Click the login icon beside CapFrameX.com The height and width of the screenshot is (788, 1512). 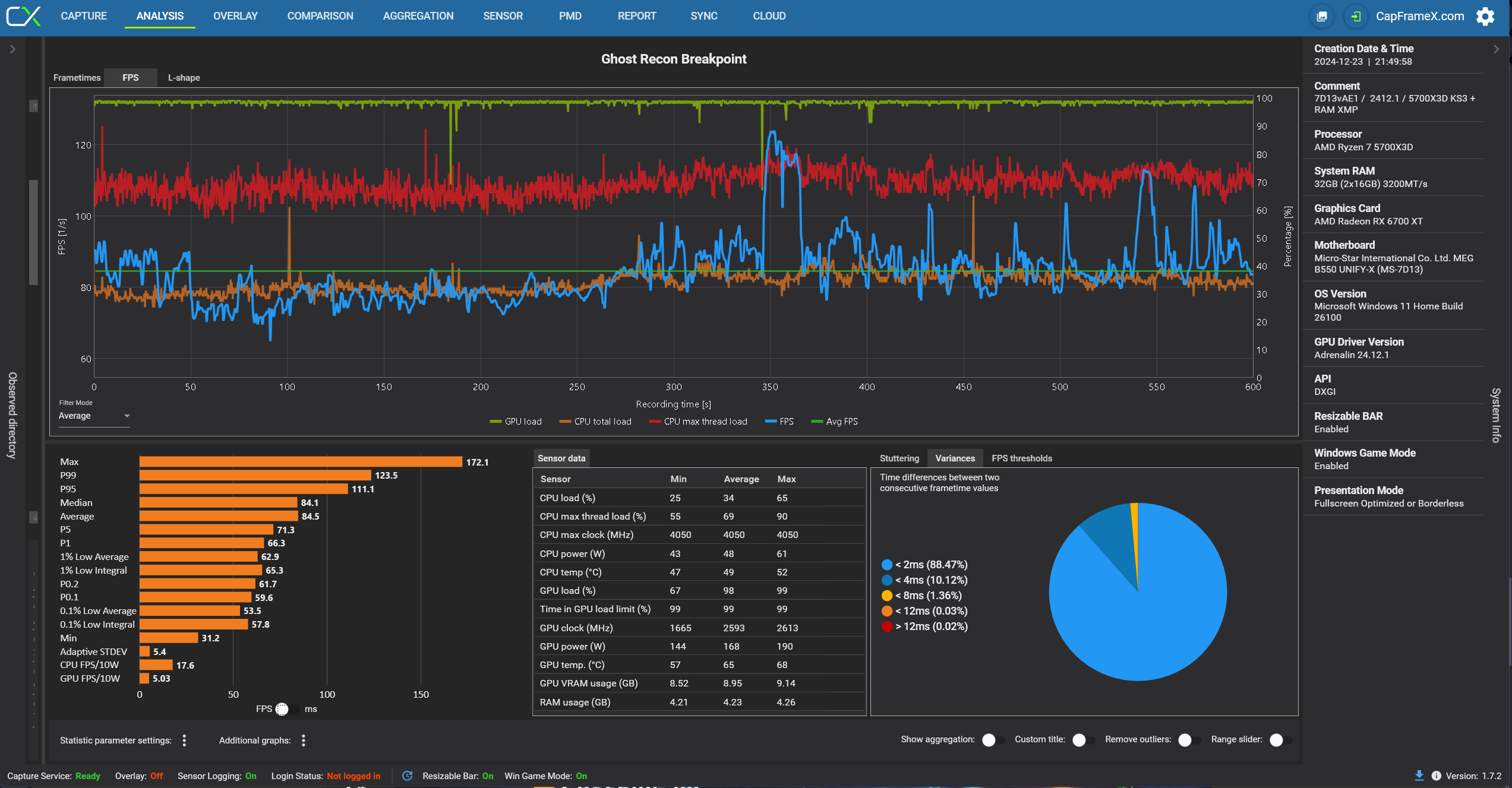(x=1356, y=16)
